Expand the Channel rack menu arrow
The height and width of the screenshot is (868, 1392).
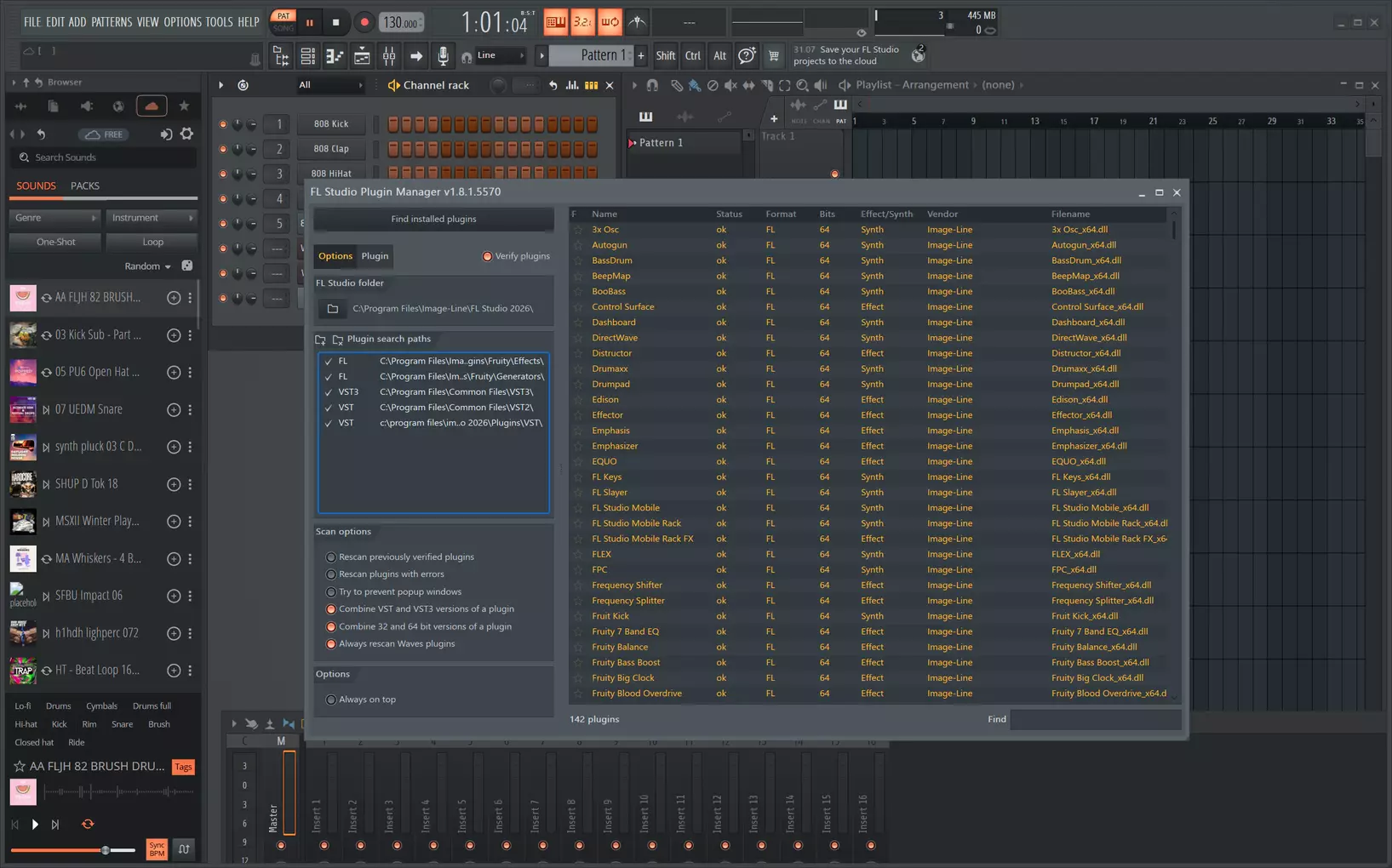coord(221,85)
